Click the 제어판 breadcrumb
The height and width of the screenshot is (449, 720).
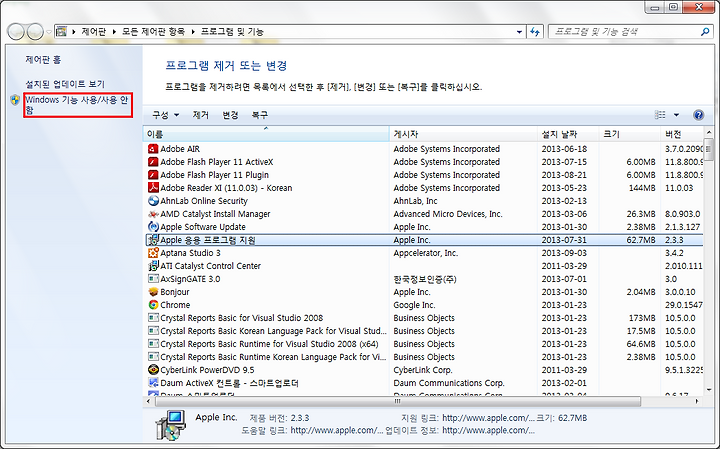94,32
